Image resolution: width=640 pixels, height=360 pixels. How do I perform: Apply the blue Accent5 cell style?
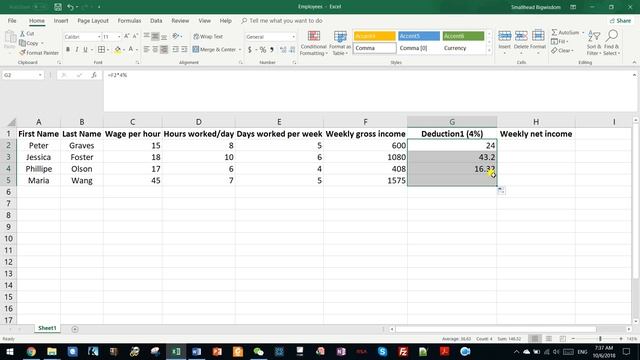click(x=419, y=36)
